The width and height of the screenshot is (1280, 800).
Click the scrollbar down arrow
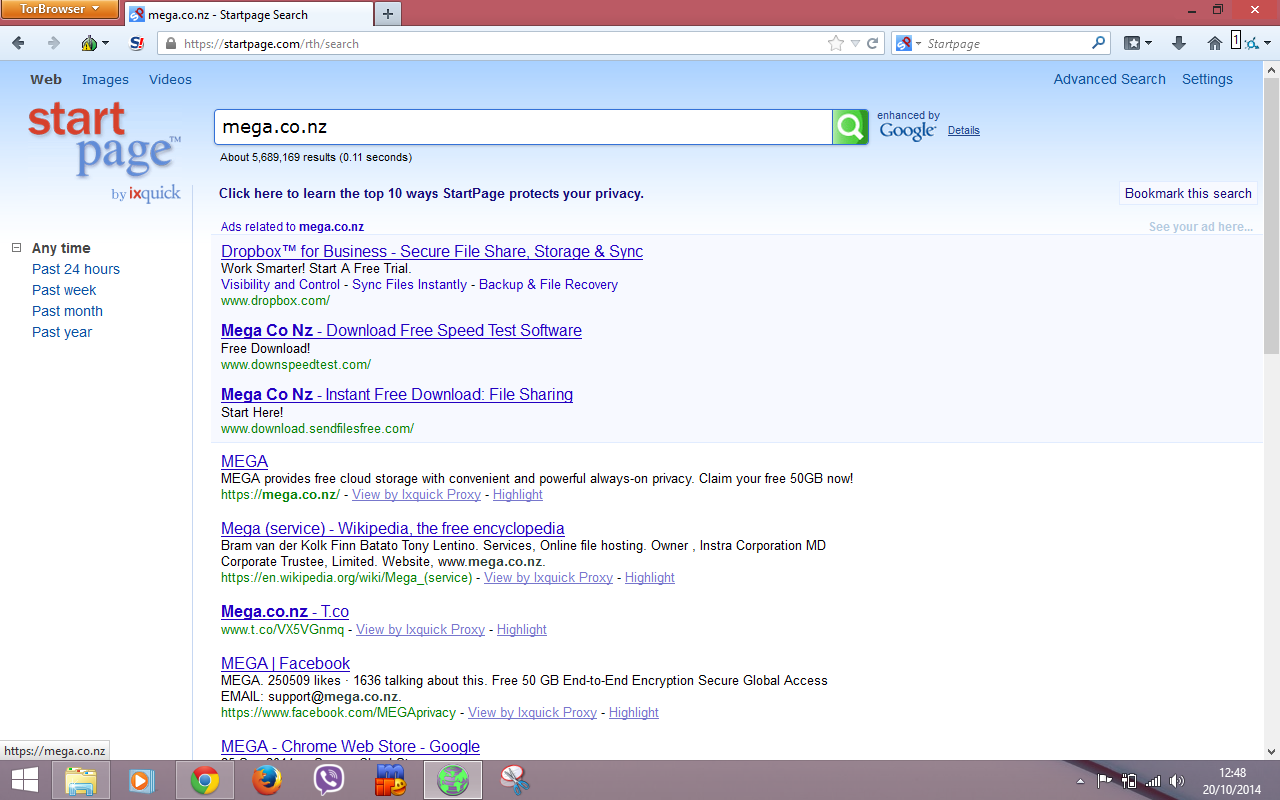click(x=1271, y=751)
